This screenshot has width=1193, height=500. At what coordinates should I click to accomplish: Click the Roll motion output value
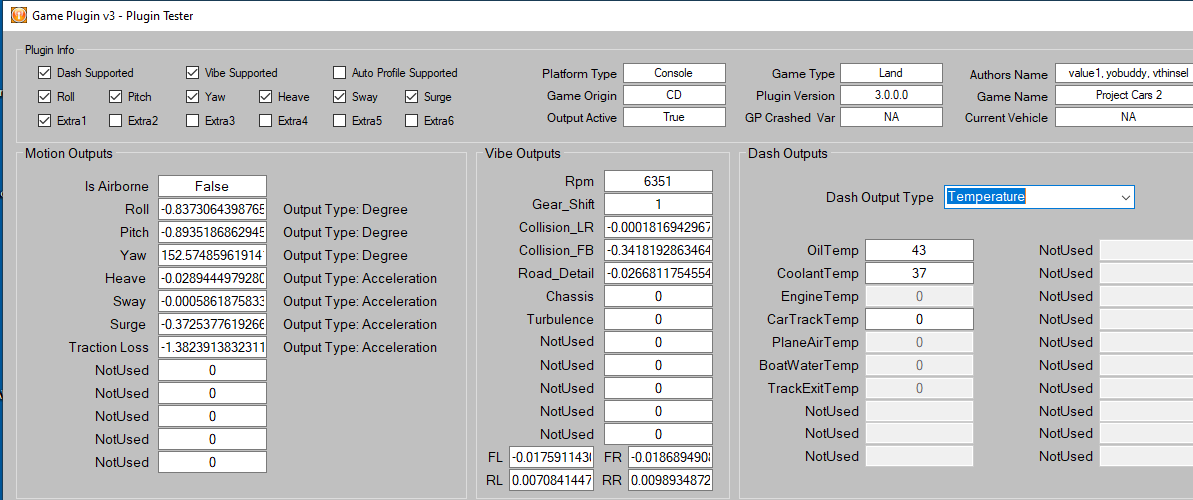[212, 209]
